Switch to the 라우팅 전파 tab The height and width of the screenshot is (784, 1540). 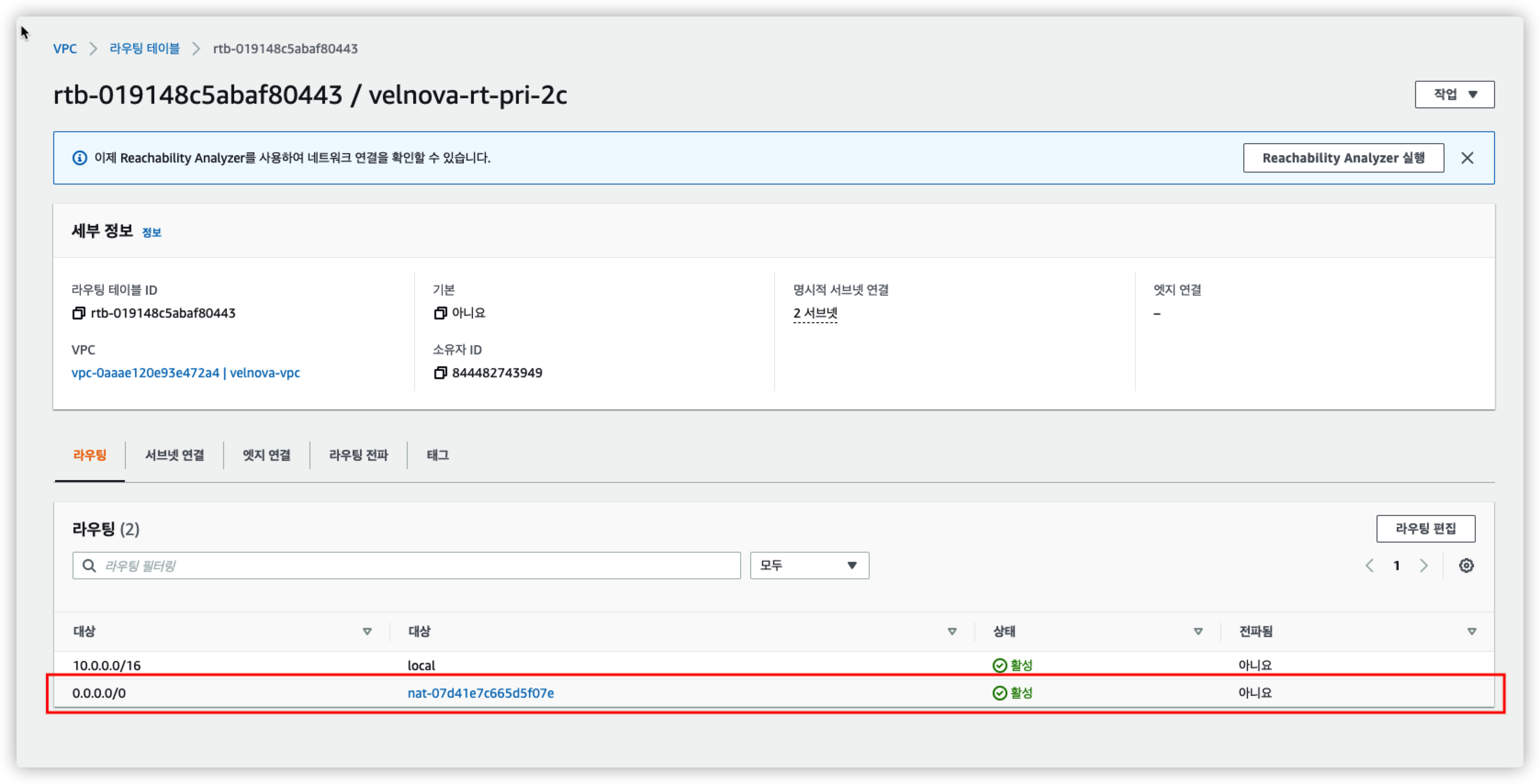tap(358, 455)
